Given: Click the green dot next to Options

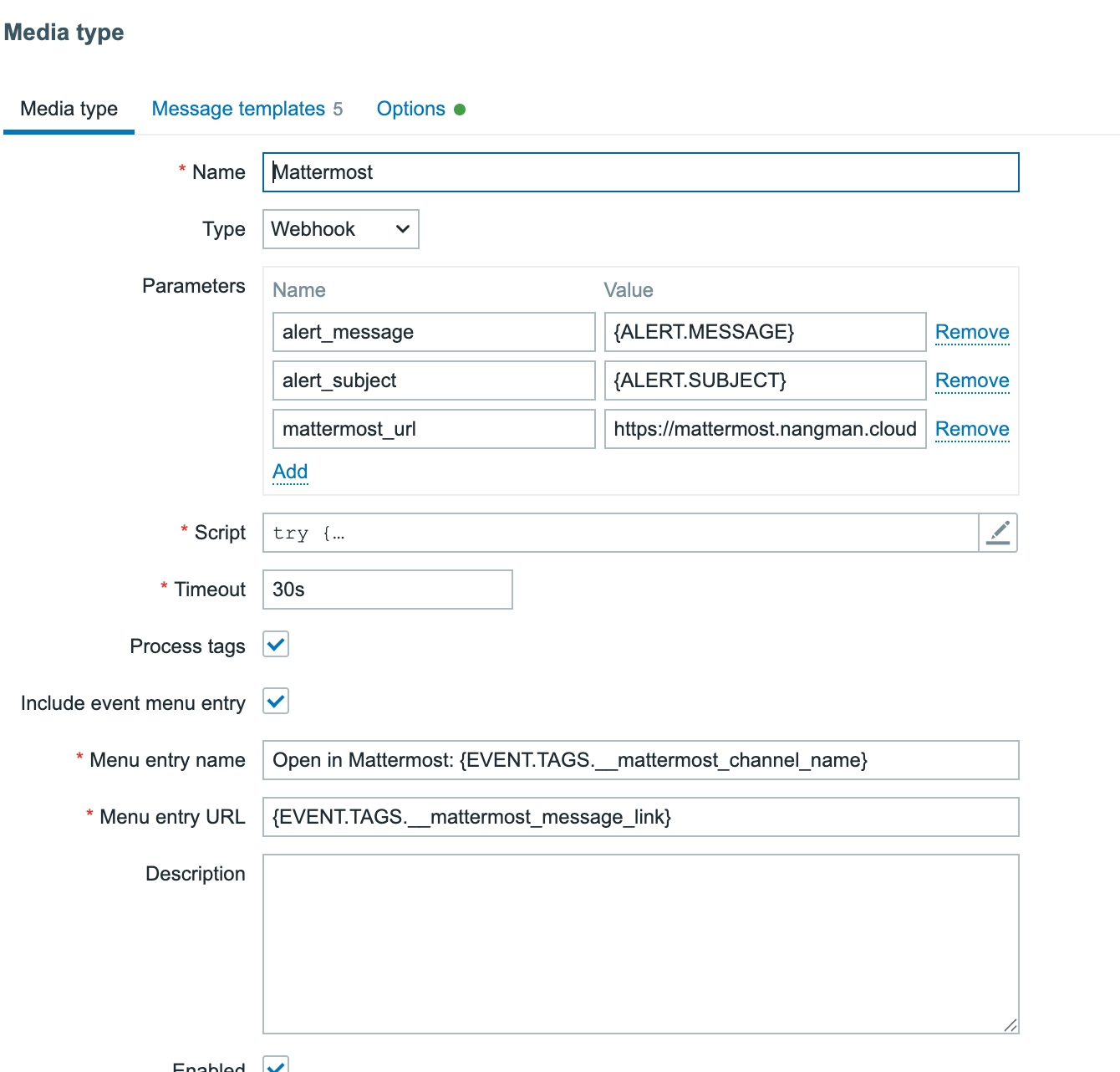Looking at the screenshot, I should click(460, 110).
